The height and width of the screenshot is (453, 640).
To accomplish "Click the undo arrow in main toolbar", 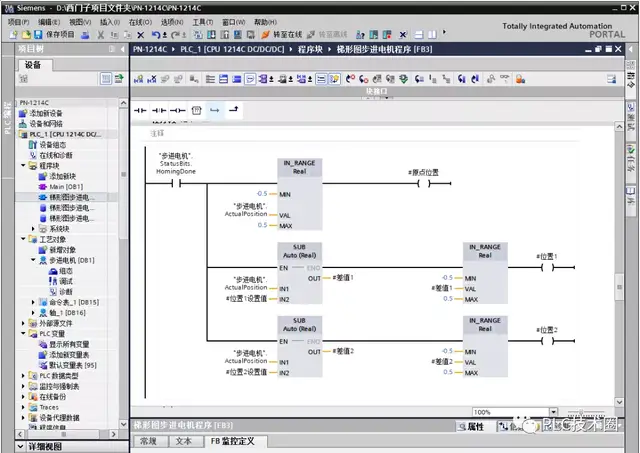I will (156, 34).
